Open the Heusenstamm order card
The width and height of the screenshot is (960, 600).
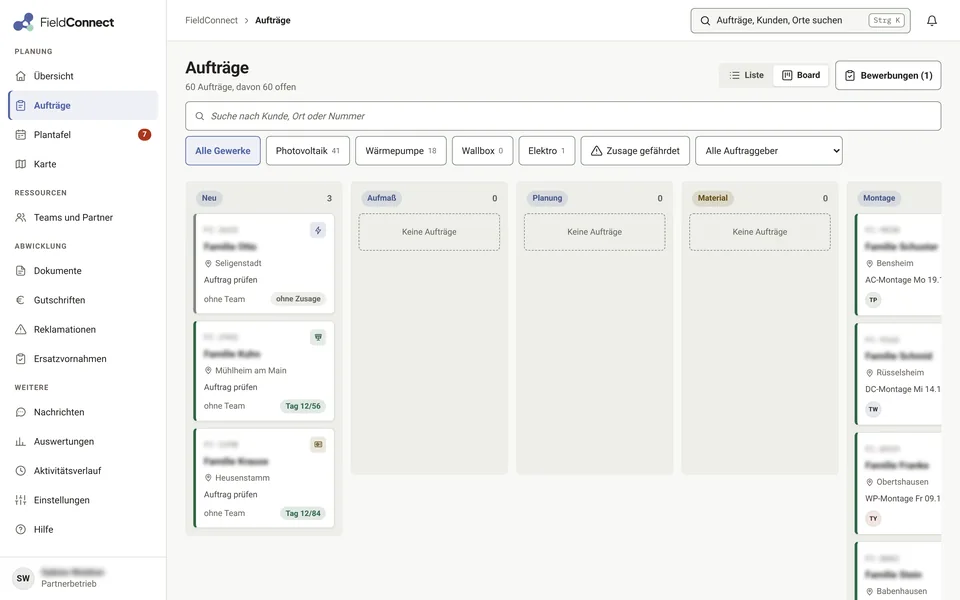pos(264,478)
